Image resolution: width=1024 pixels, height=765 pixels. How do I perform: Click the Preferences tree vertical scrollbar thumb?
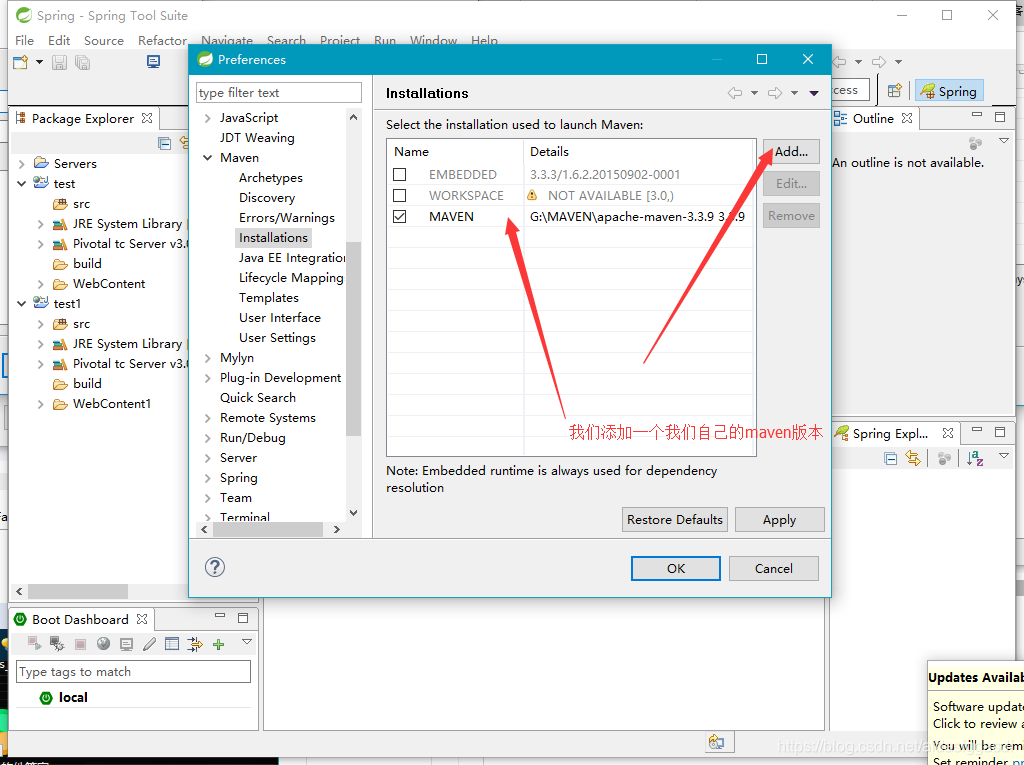point(353,338)
